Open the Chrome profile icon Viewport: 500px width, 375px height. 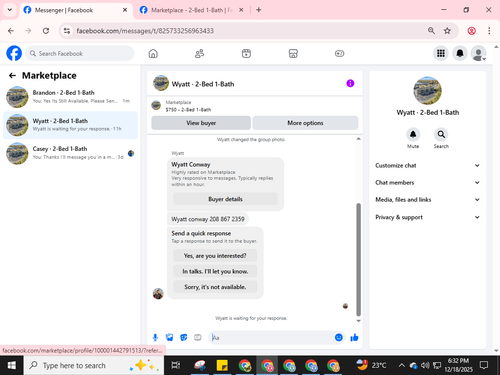coord(471,31)
